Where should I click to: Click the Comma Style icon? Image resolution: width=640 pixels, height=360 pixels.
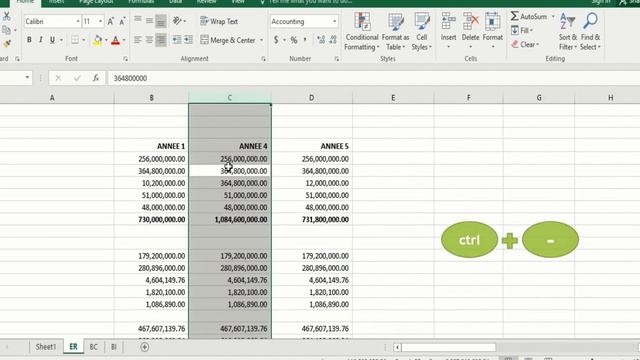coord(305,40)
